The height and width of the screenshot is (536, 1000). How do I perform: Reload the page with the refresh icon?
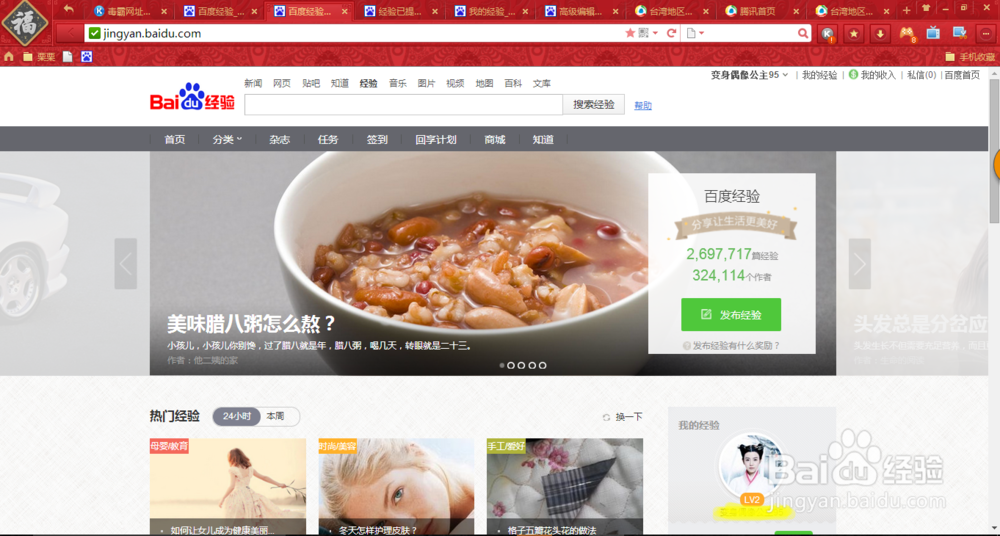671,33
